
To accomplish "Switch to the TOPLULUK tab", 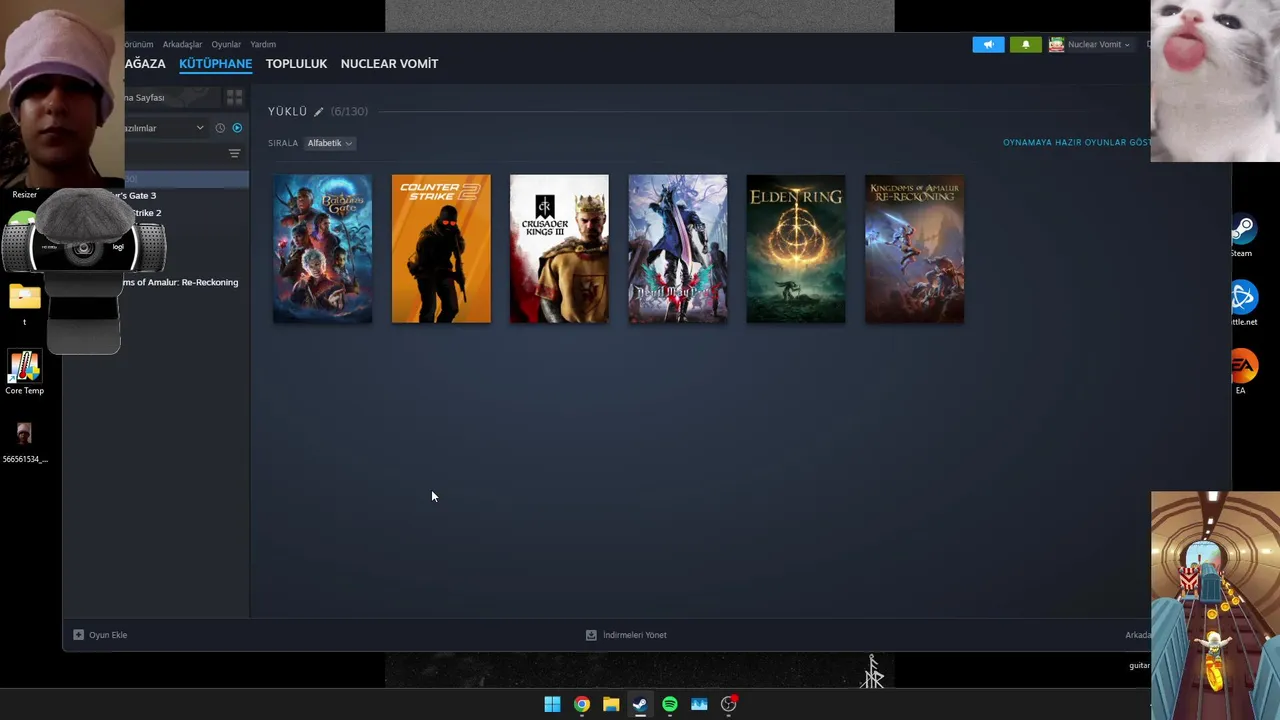I will [296, 64].
